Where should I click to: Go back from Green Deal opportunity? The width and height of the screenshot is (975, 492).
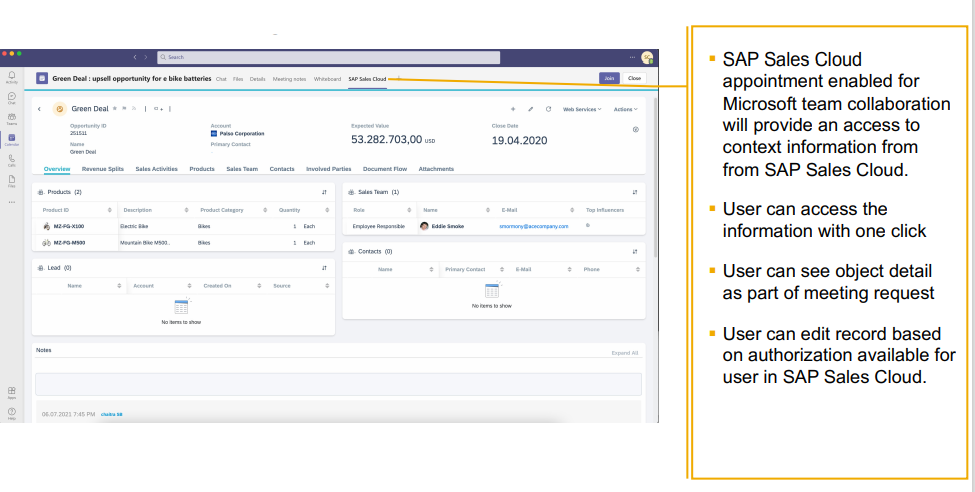point(39,109)
